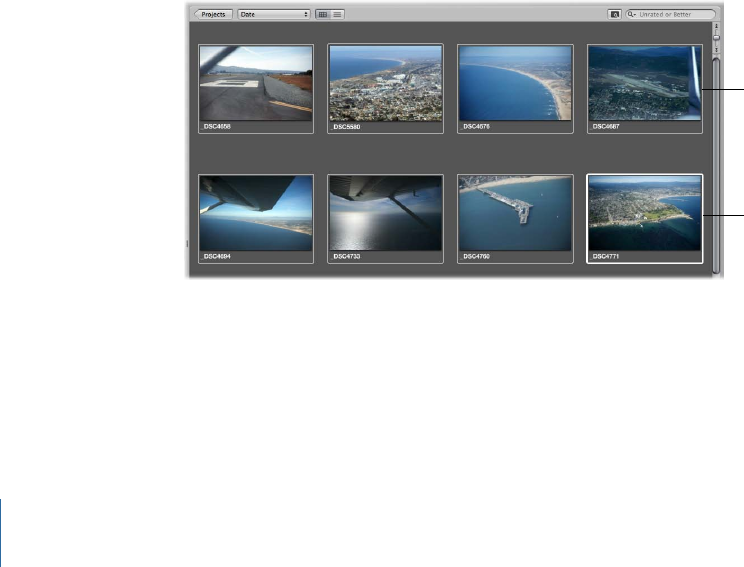Click the vertical browser scrollbar
Viewport: 744px width, 567px height.
716,166
